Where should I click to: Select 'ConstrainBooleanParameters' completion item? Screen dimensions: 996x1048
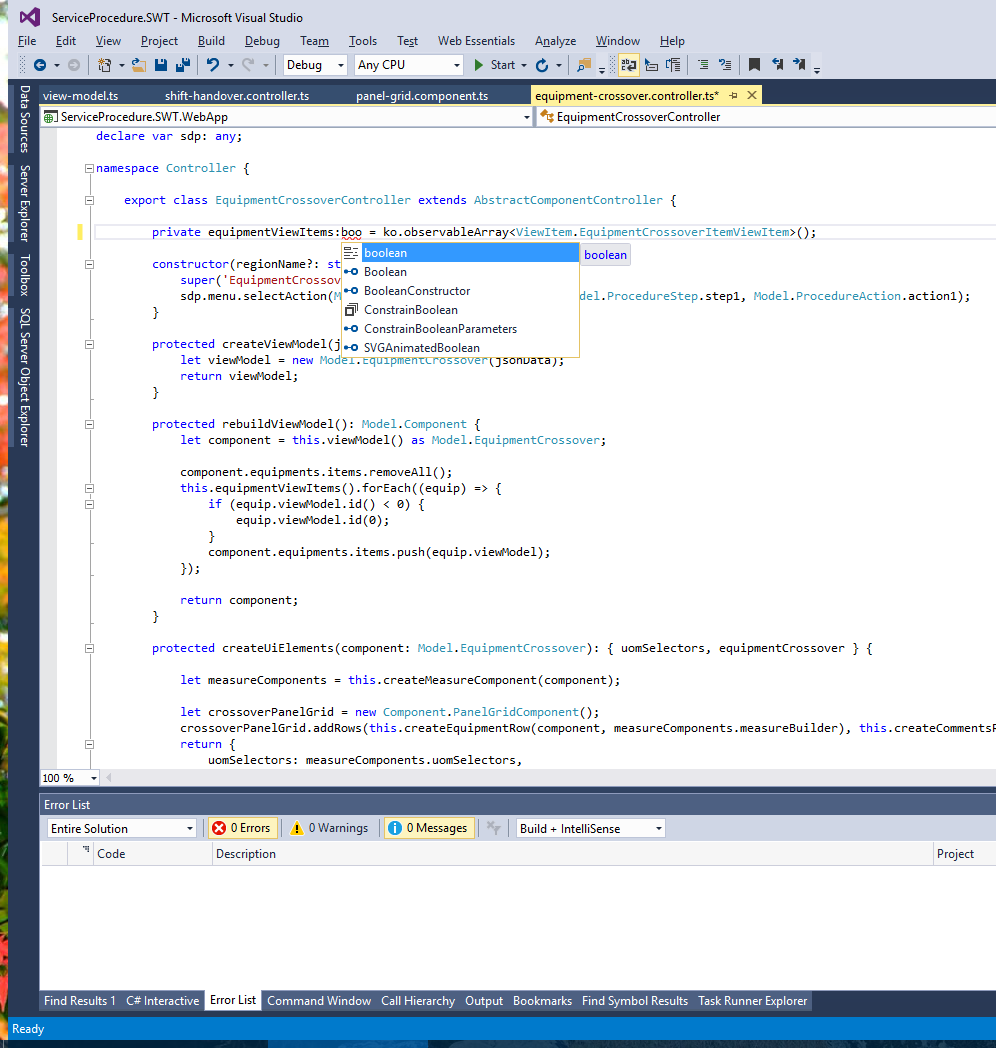[460, 329]
